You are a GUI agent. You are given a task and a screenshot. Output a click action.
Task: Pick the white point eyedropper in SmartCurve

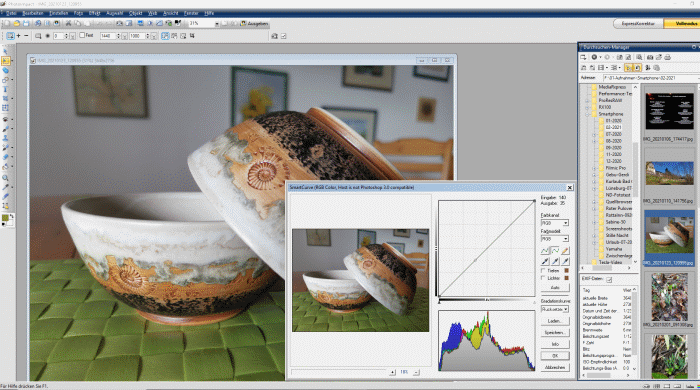point(565,261)
